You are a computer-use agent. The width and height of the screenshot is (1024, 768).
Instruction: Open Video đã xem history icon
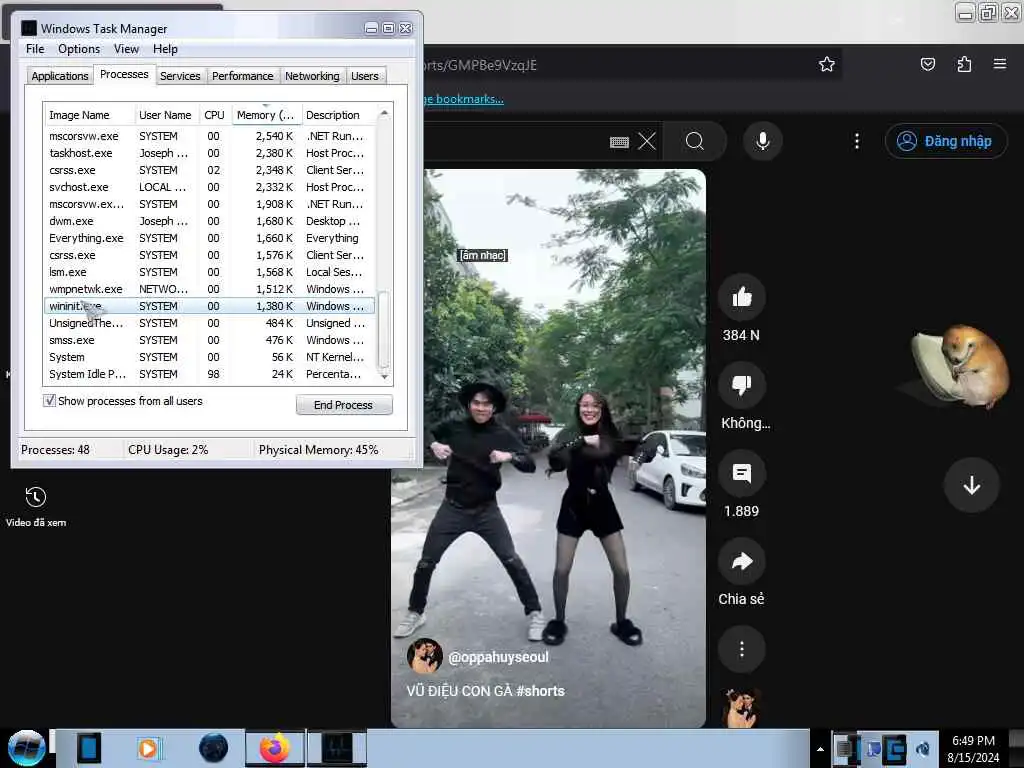[x=36, y=497]
